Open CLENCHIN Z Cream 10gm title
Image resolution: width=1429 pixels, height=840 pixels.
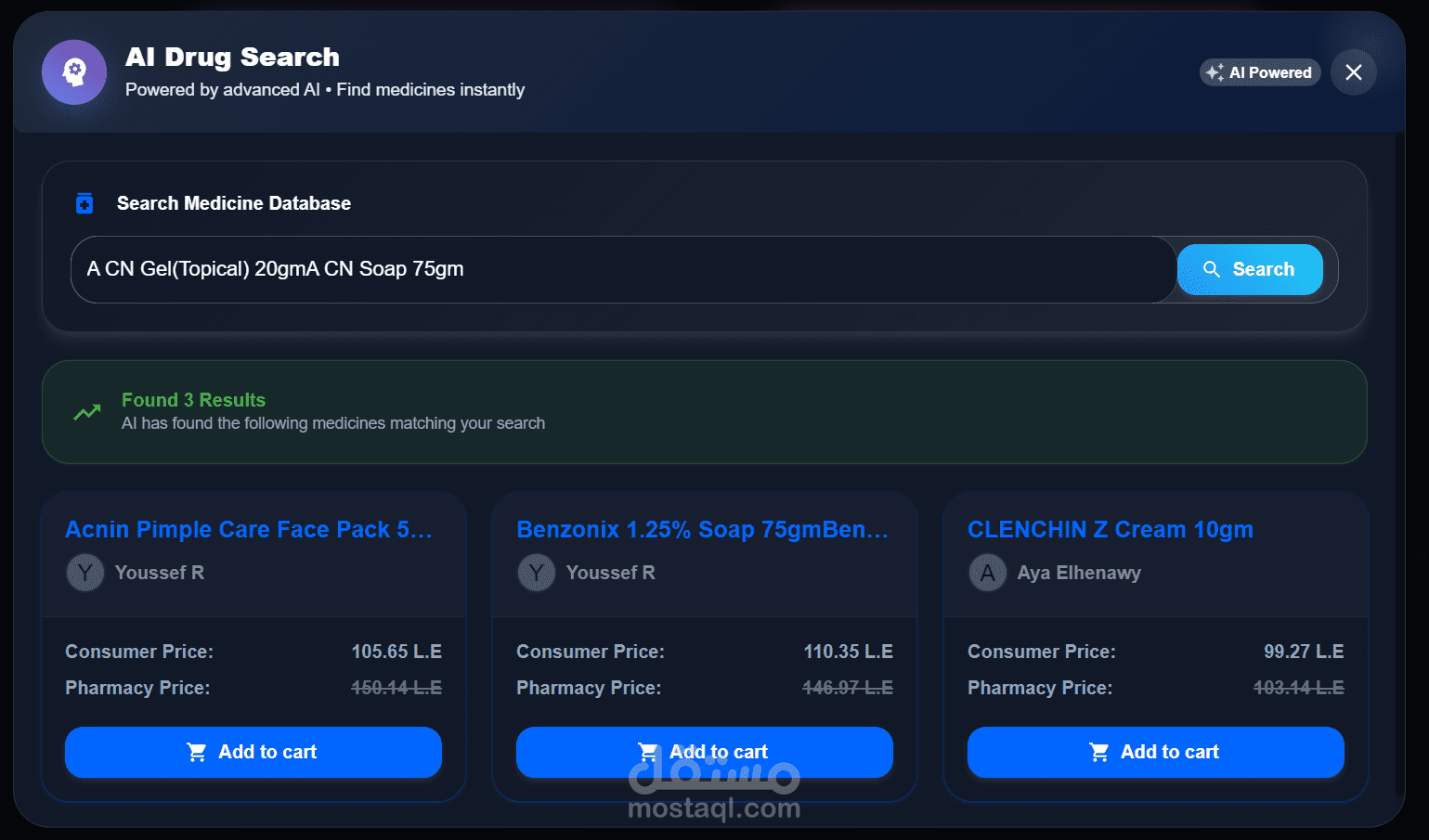pos(1111,529)
